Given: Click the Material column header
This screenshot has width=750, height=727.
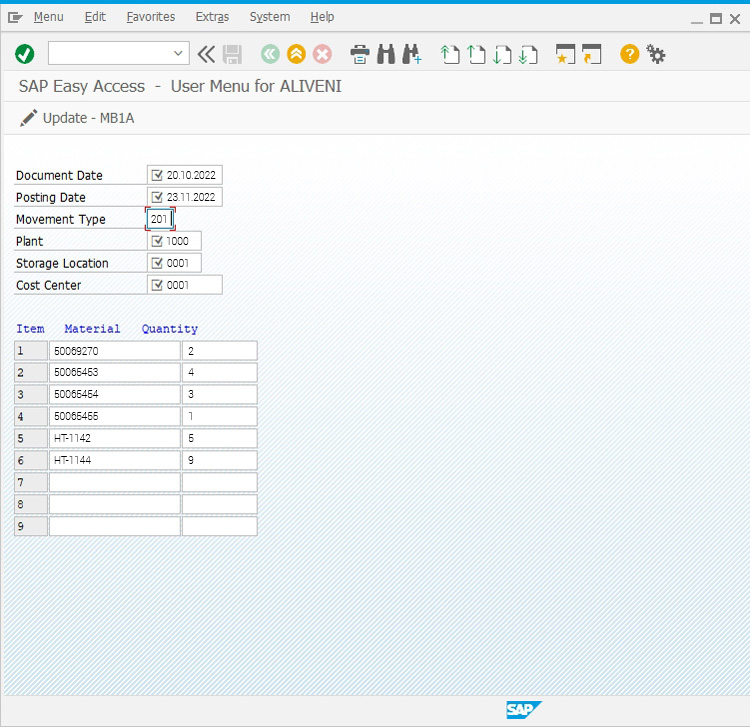Looking at the screenshot, I should (92, 329).
